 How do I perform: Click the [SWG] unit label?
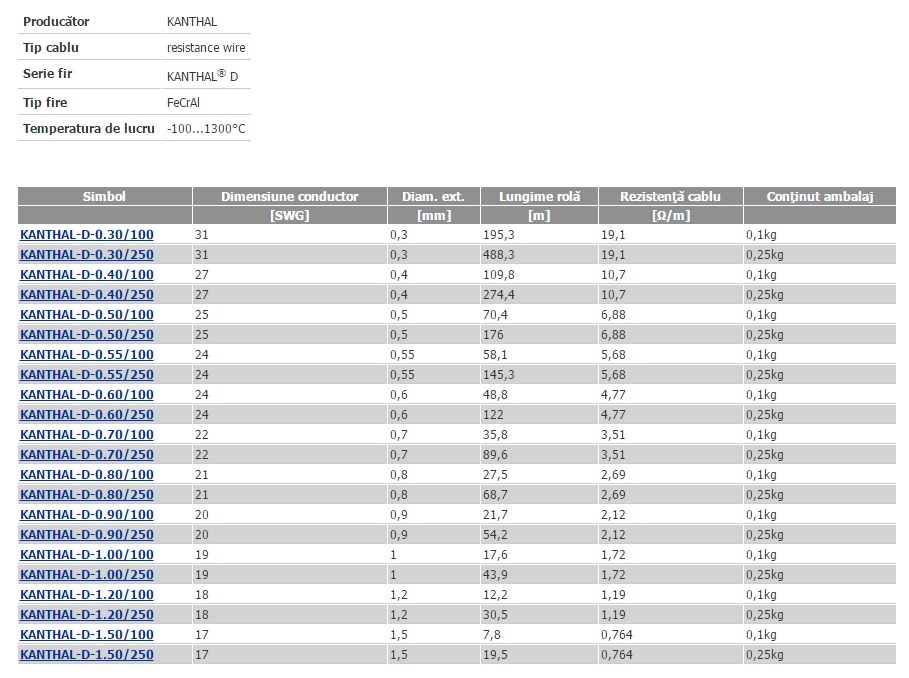[290, 216]
